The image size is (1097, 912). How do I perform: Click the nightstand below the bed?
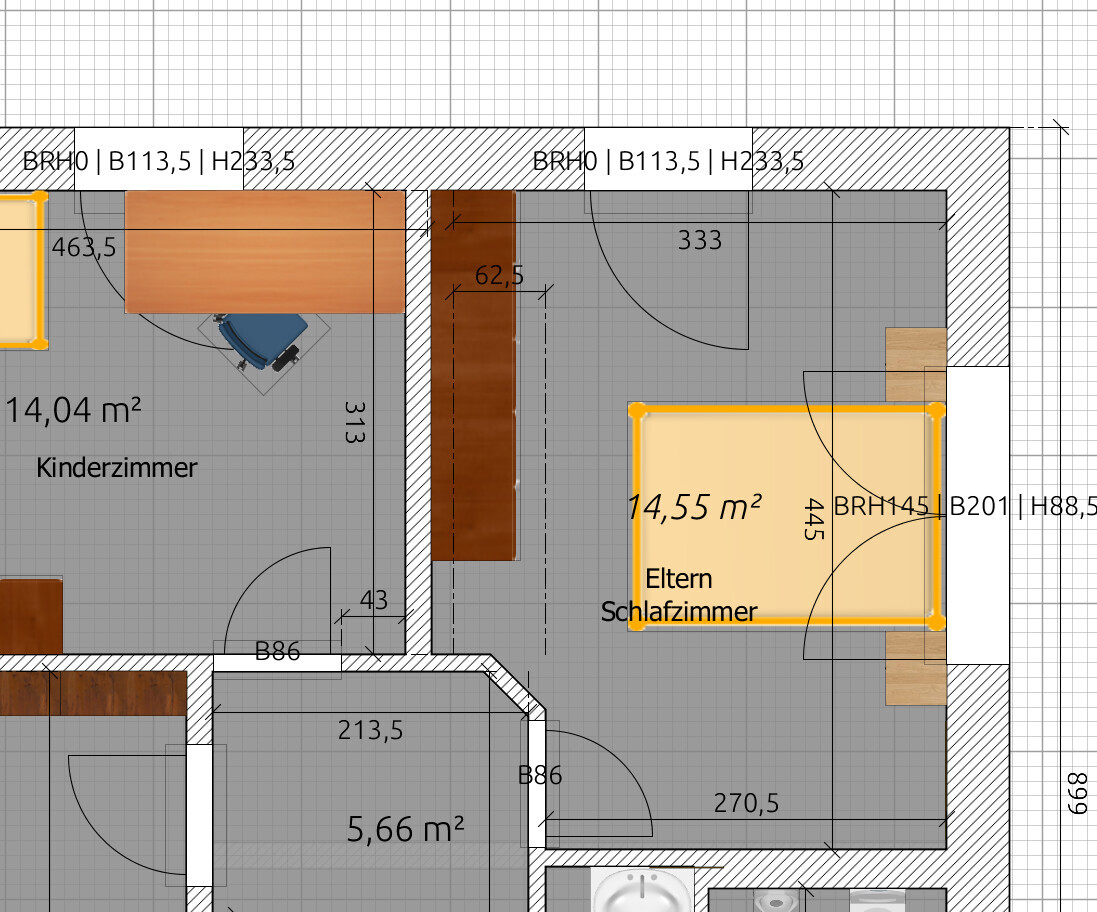(x=914, y=668)
